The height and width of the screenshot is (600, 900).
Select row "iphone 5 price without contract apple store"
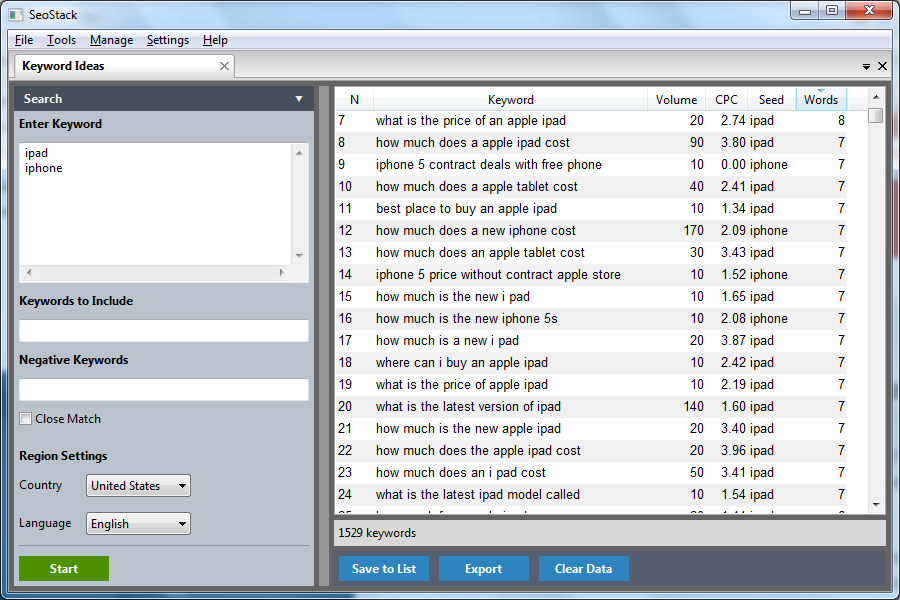click(591, 274)
